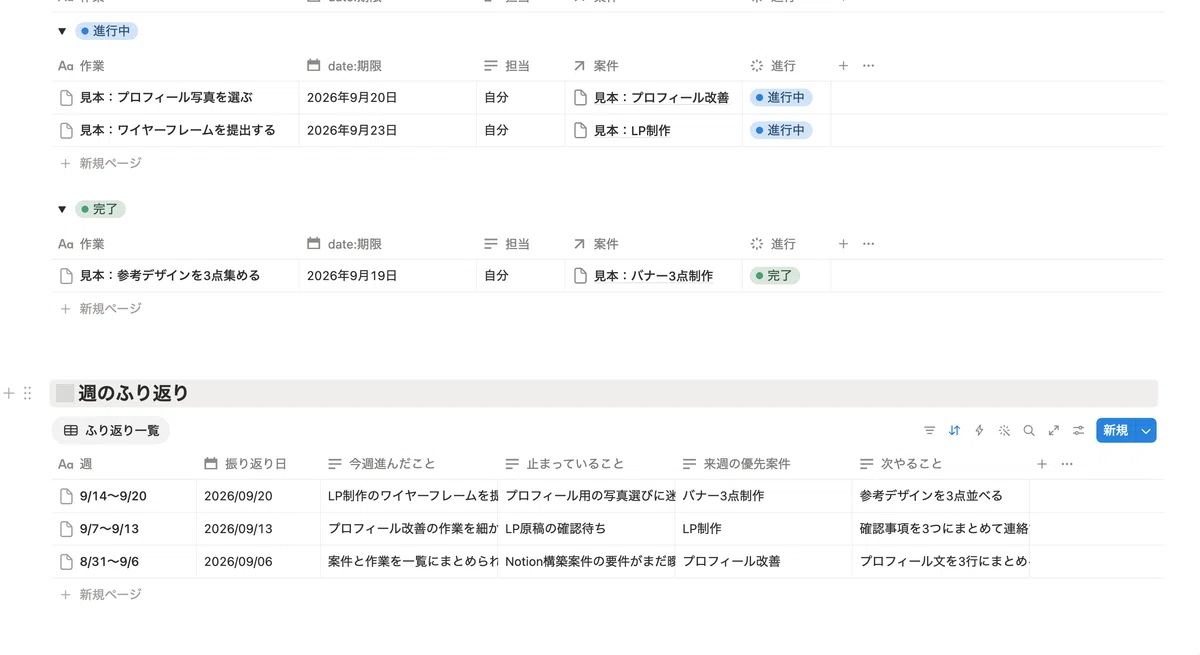The width and height of the screenshot is (1200, 655).
Task: Collapse the 進行中 group triangle
Action: (x=62, y=32)
